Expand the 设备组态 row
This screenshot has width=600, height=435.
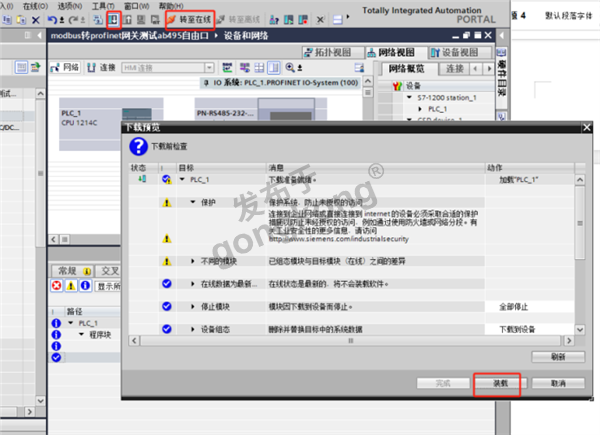pyautogui.click(x=193, y=329)
